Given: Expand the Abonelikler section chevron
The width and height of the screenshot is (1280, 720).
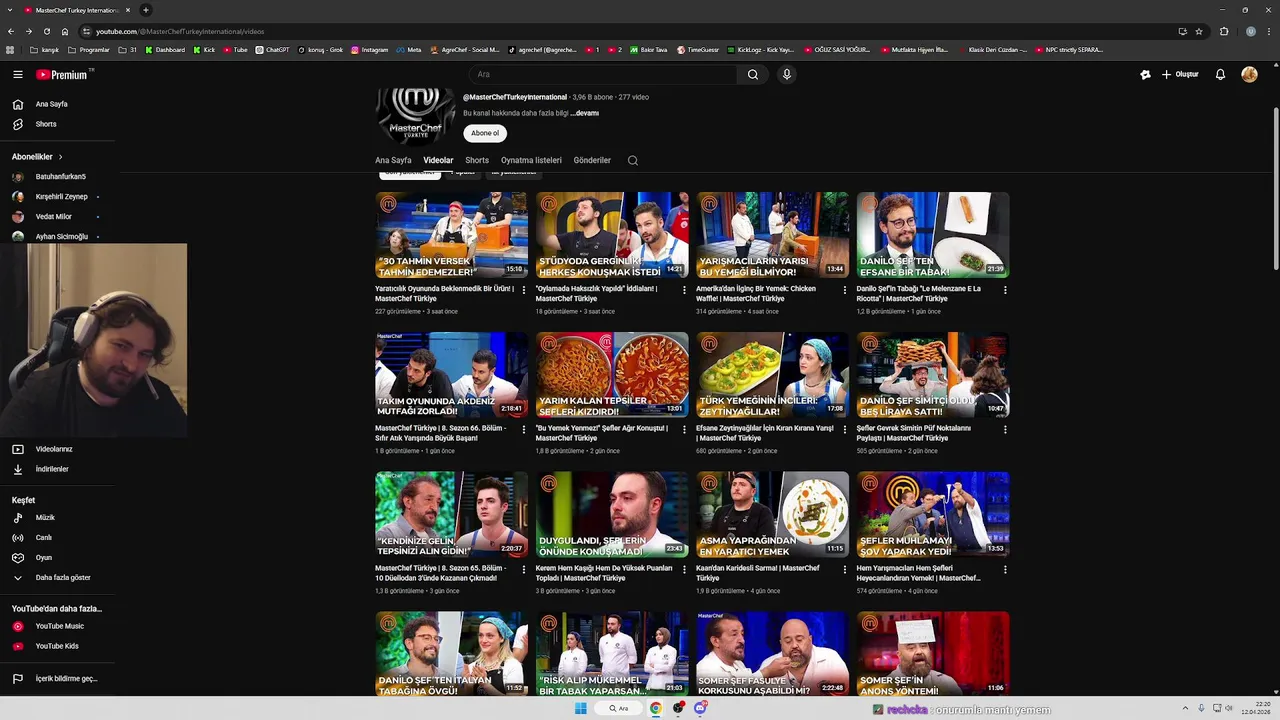Looking at the screenshot, I should [60, 157].
